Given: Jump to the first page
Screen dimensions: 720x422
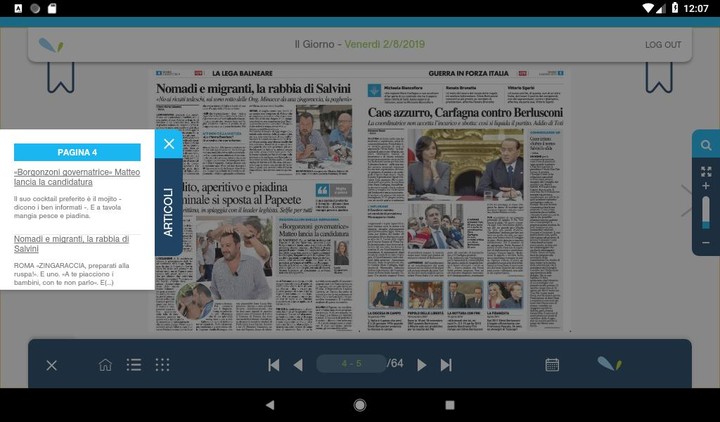Looking at the screenshot, I should (274, 365).
